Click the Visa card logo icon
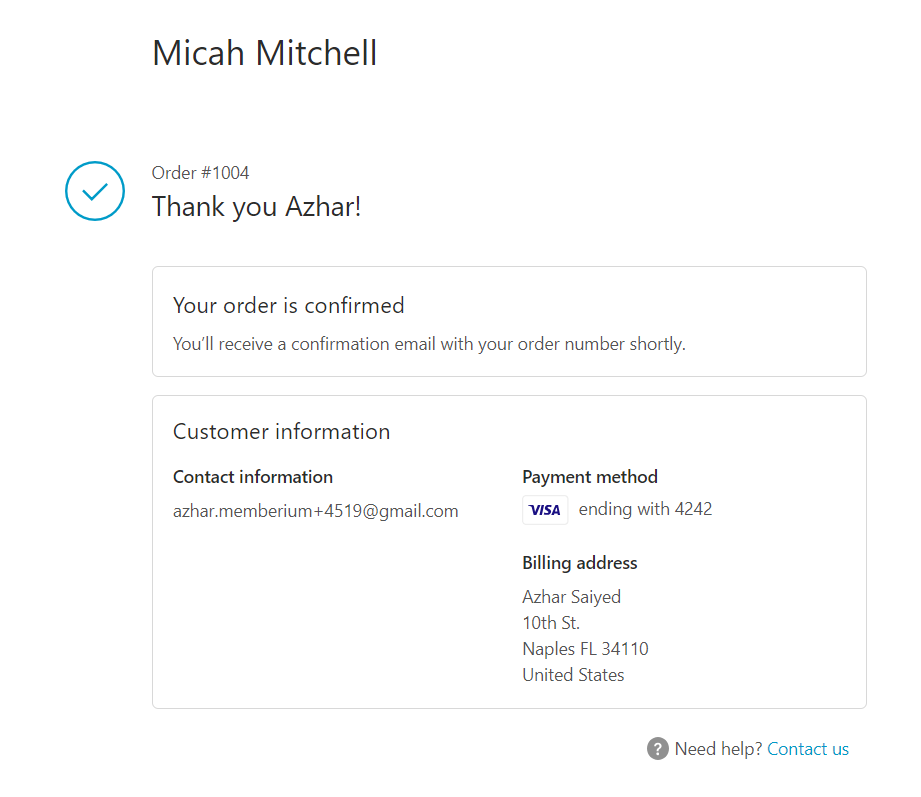The width and height of the screenshot is (921, 797). (545, 510)
